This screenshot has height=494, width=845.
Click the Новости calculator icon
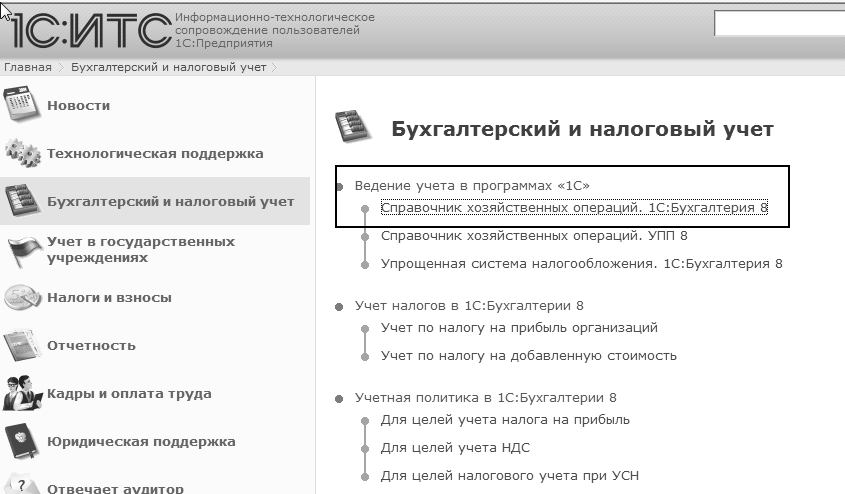point(22,103)
